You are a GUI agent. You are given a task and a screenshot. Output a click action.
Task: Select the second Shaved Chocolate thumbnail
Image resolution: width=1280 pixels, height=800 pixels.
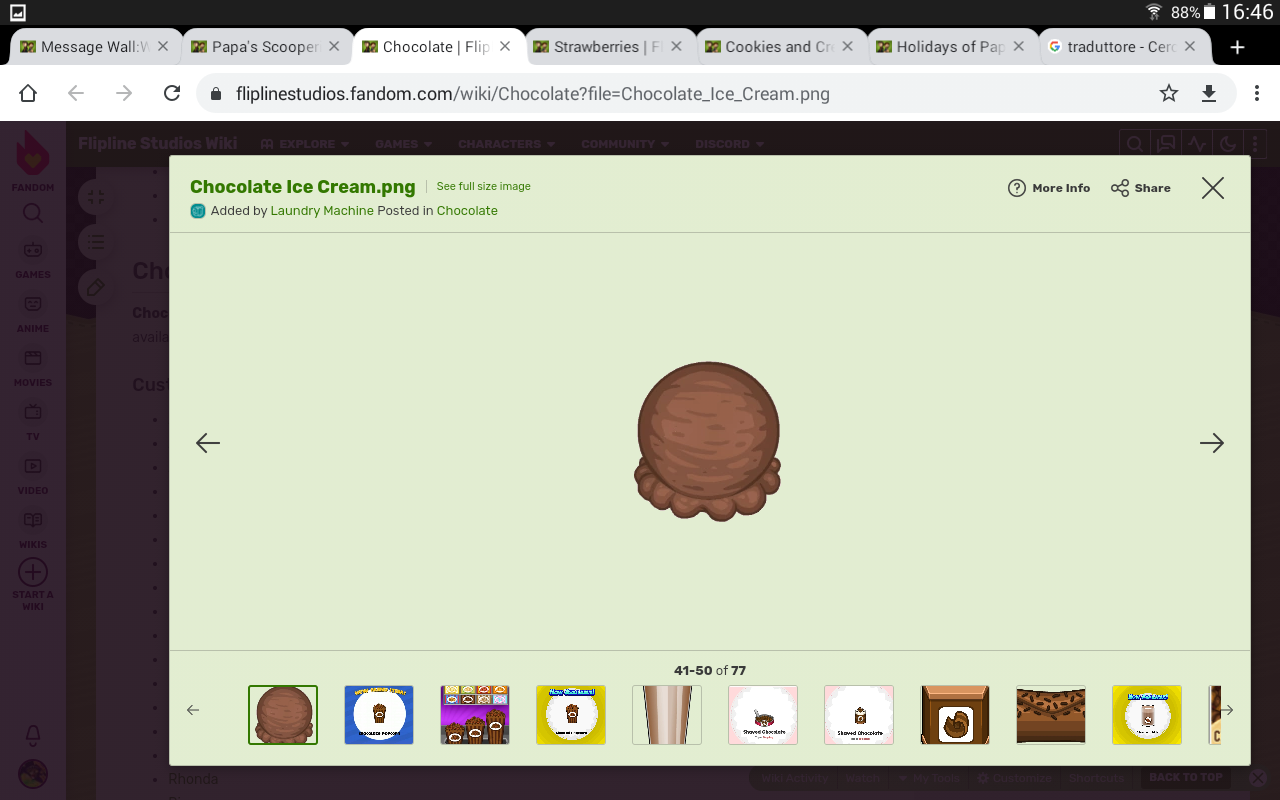(x=859, y=715)
